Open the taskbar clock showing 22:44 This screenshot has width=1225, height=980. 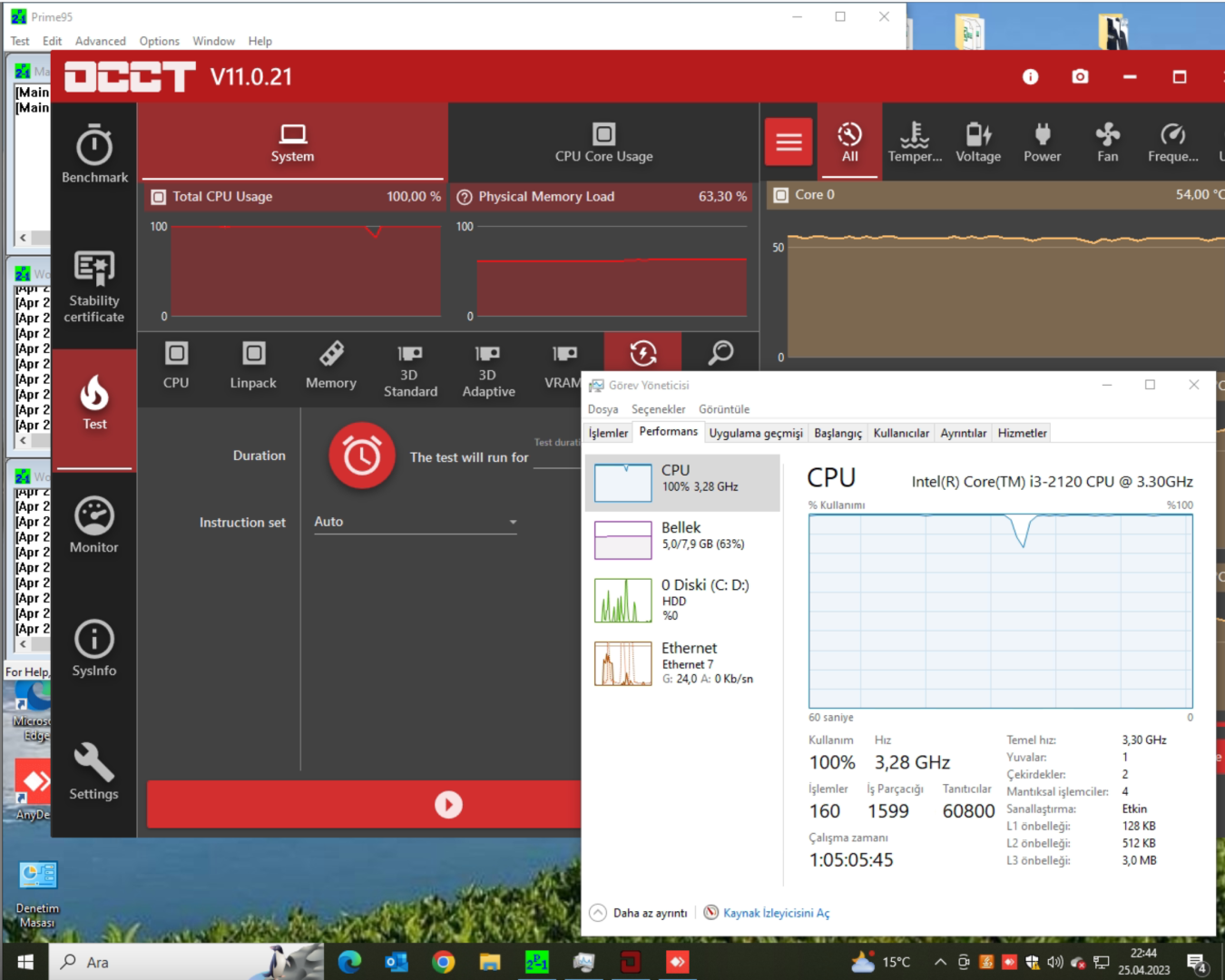point(1143,962)
